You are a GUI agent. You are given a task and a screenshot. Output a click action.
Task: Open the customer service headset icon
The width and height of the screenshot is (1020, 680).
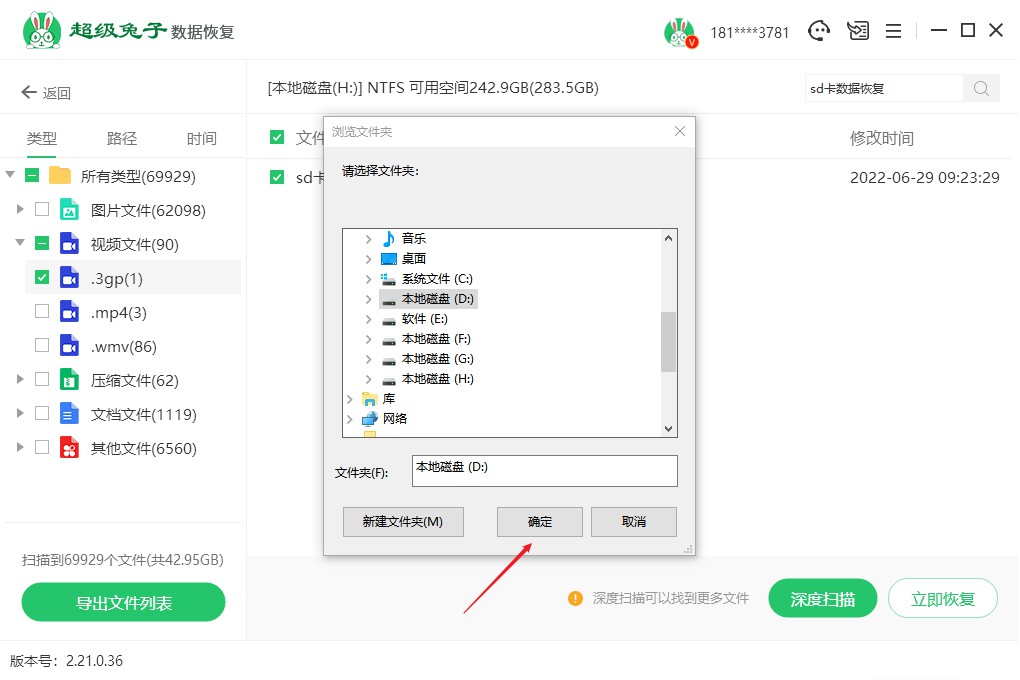point(818,31)
